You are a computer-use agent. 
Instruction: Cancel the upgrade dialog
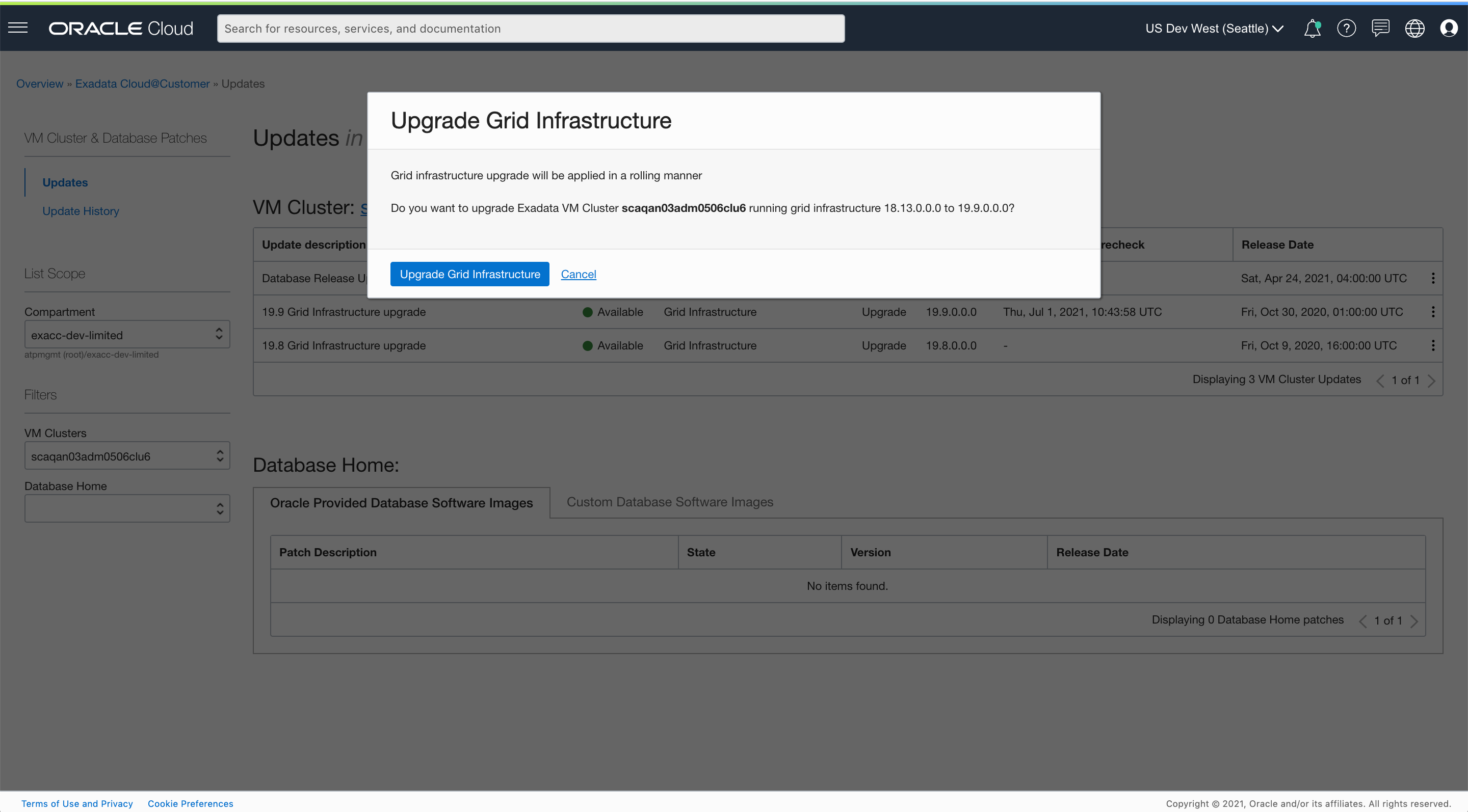(578, 274)
